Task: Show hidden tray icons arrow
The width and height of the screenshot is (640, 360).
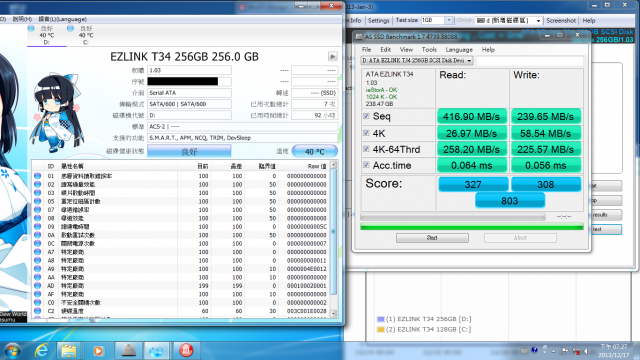Action: point(554,351)
